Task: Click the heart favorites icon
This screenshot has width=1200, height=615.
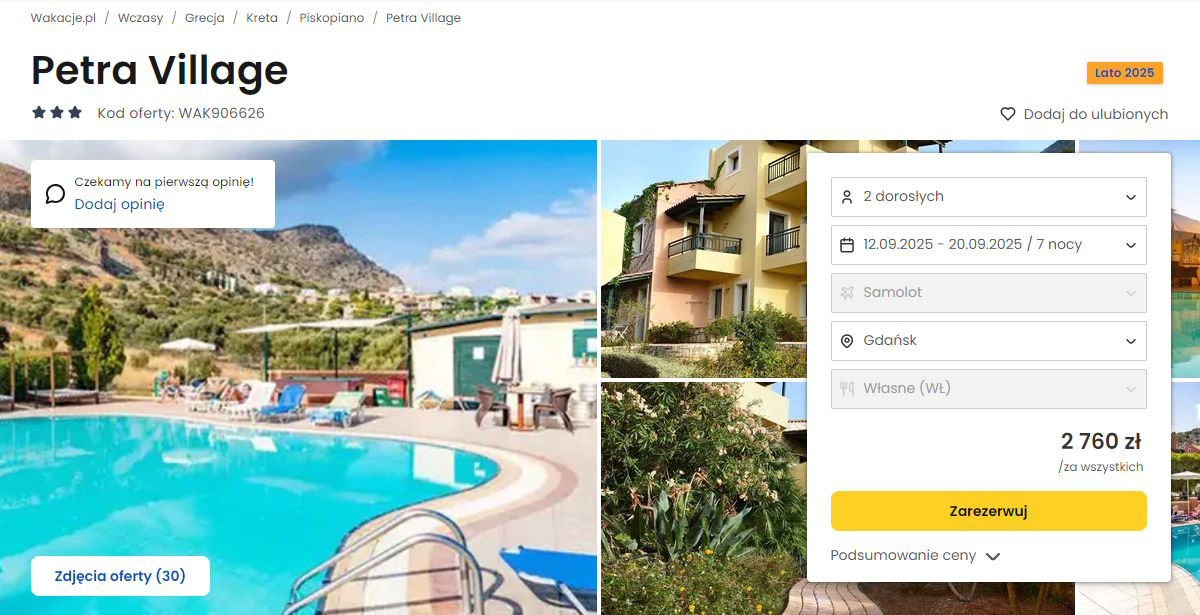Action: (1008, 115)
